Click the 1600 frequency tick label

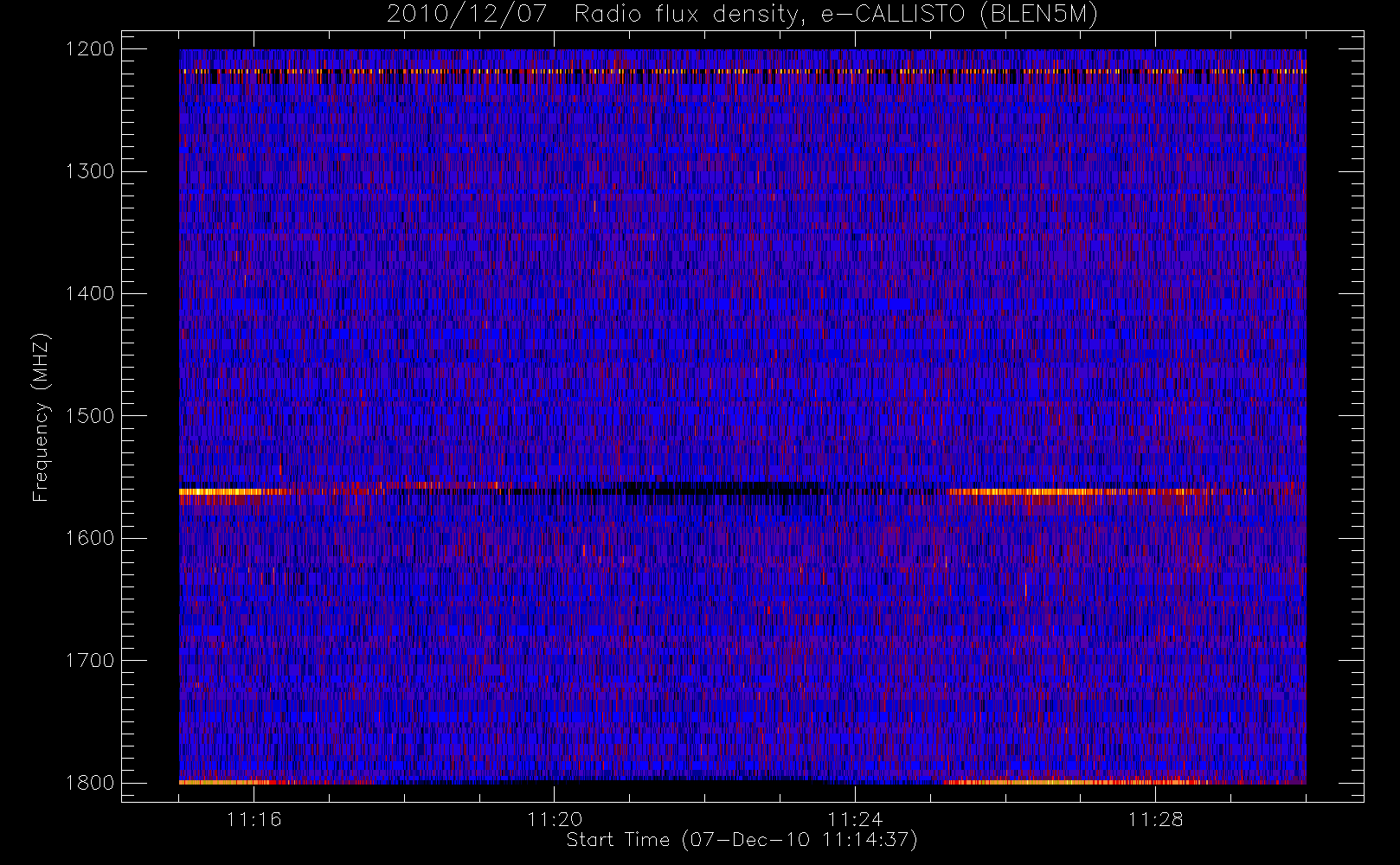tap(90, 538)
